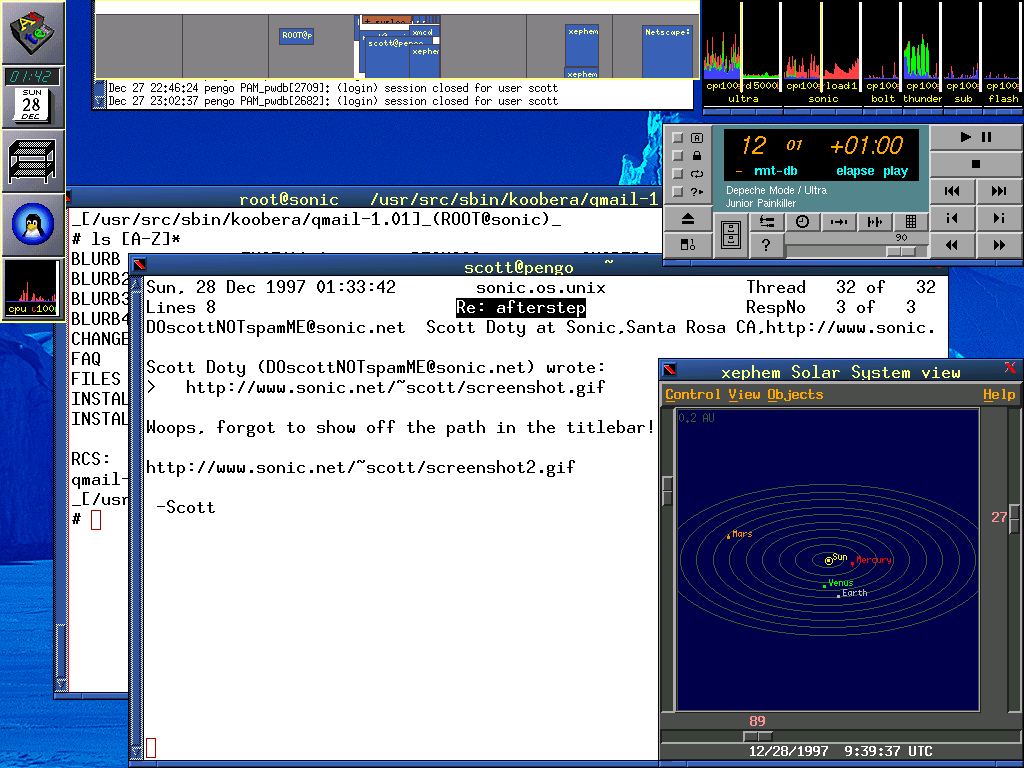Click the rewind button in CD player
This screenshot has width=1024, height=768.
tap(952, 245)
